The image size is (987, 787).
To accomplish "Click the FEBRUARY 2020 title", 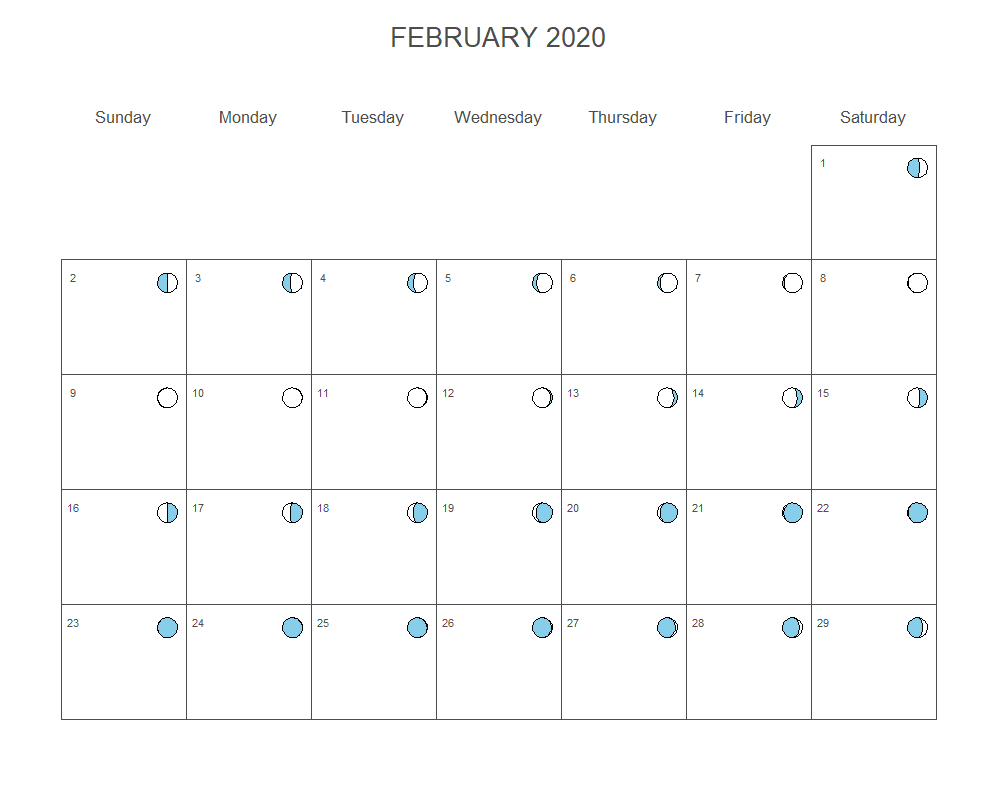I will (x=498, y=37).
